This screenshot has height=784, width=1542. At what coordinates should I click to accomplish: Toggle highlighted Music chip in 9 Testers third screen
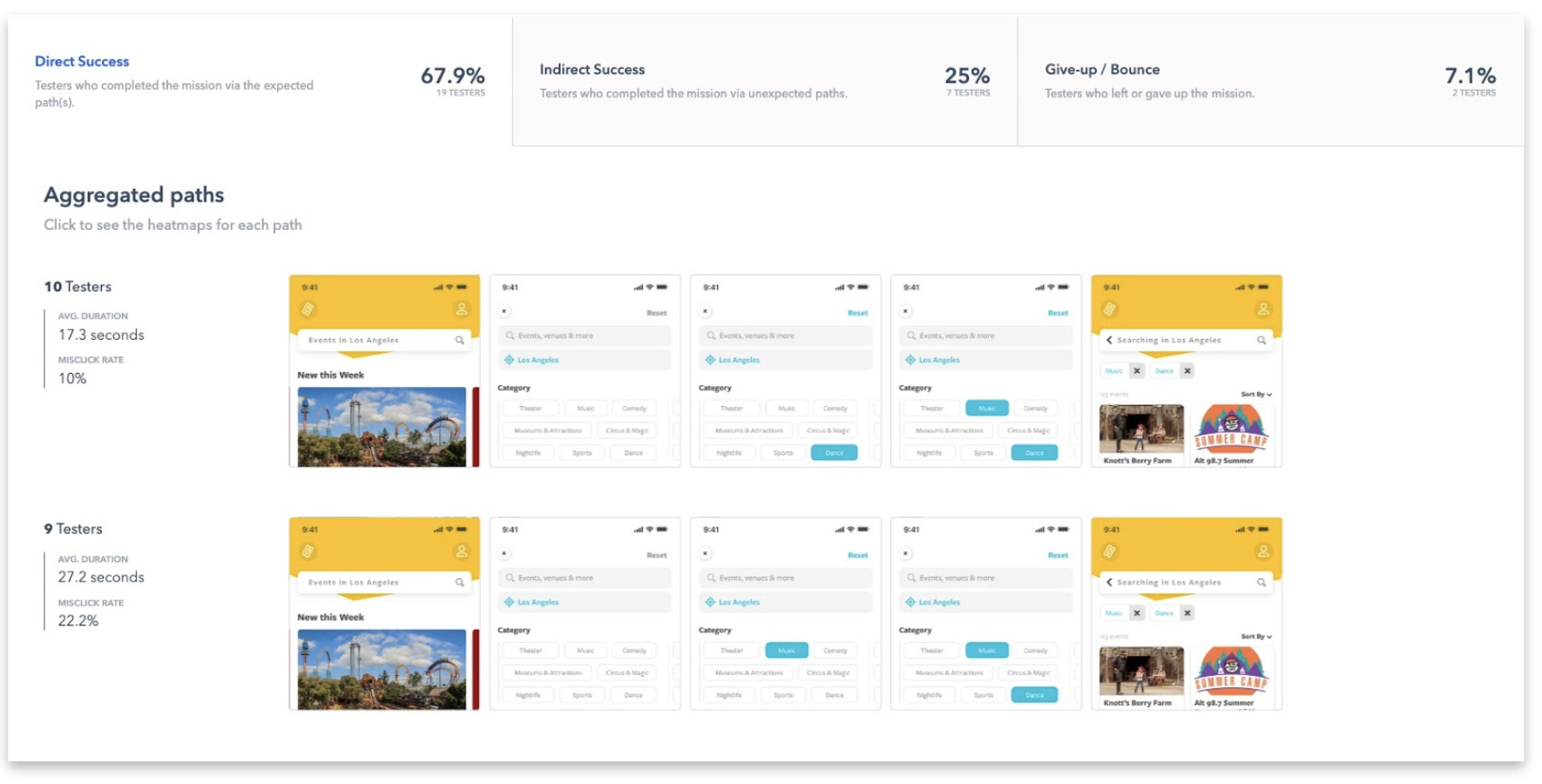click(x=786, y=651)
